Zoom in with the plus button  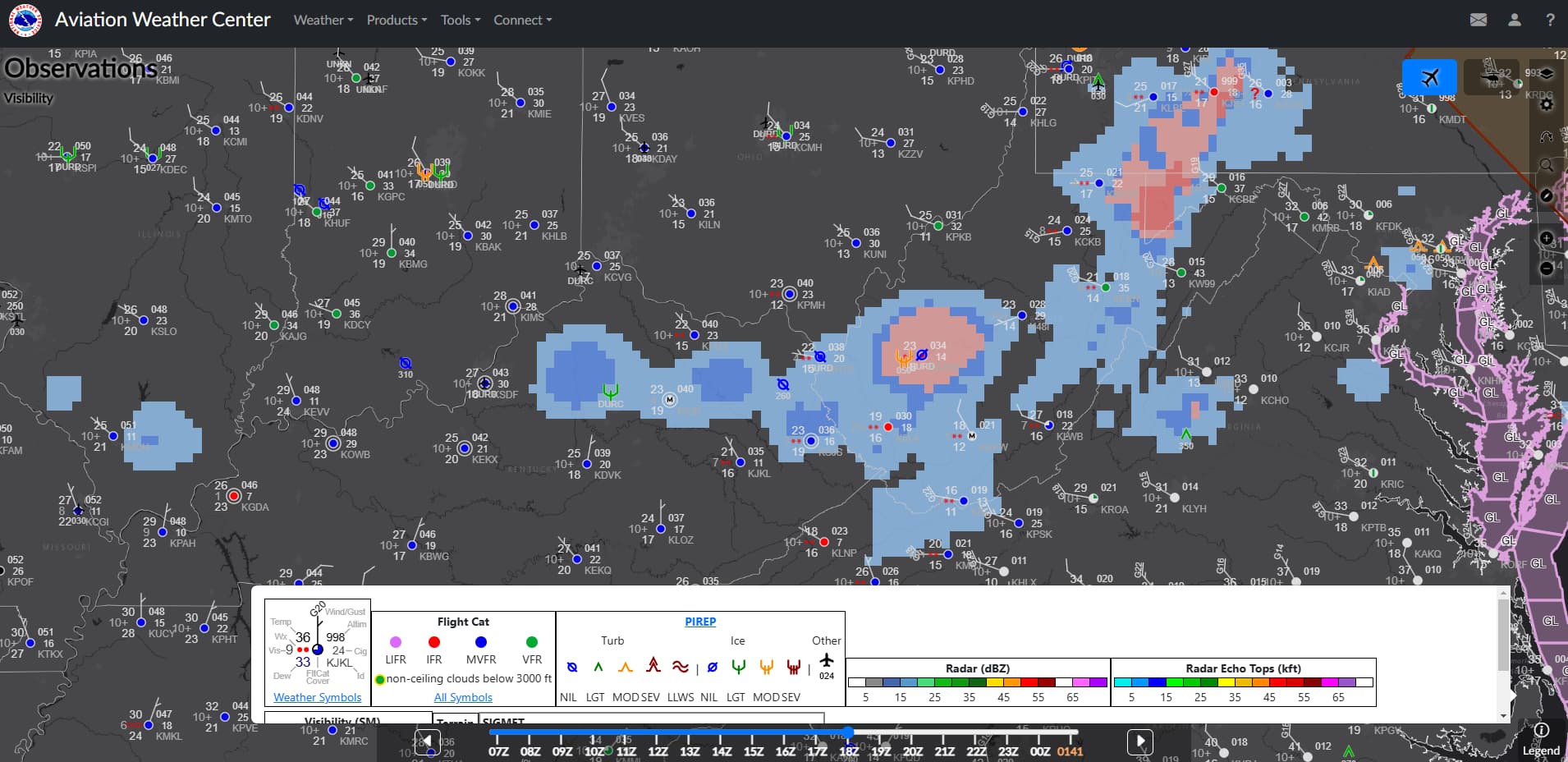click(1547, 238)
